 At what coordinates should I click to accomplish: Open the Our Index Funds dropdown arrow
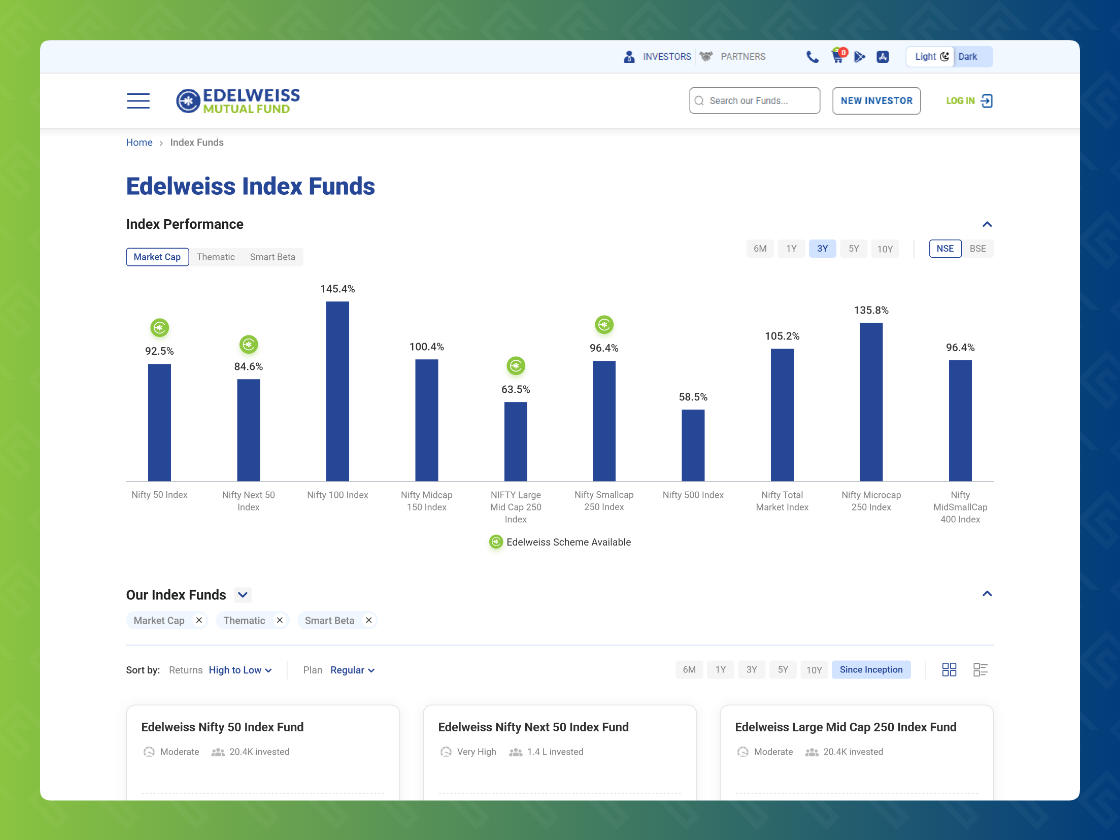coord(243,595)
